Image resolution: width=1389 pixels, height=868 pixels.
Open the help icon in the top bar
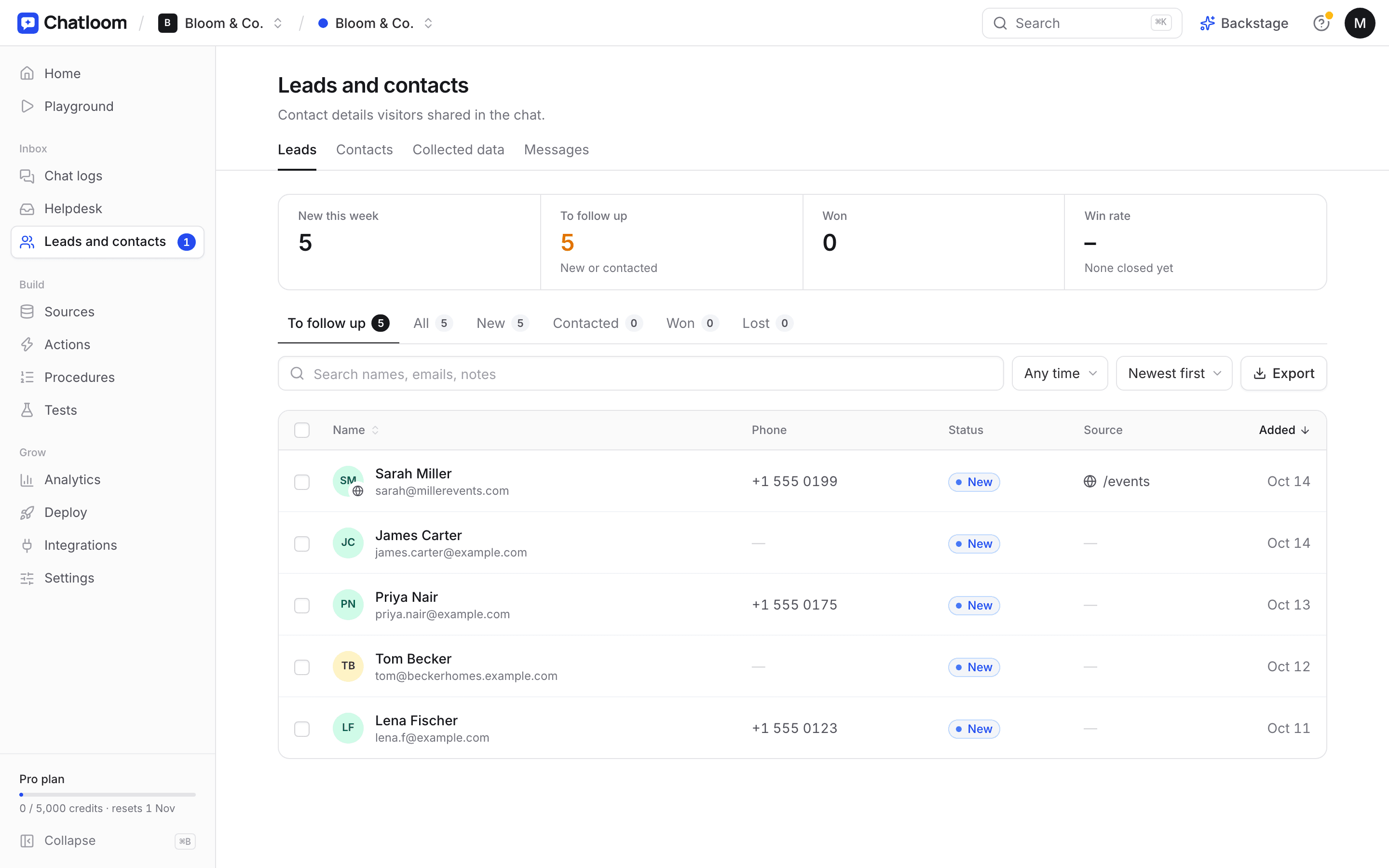[x=1321, y=23]
